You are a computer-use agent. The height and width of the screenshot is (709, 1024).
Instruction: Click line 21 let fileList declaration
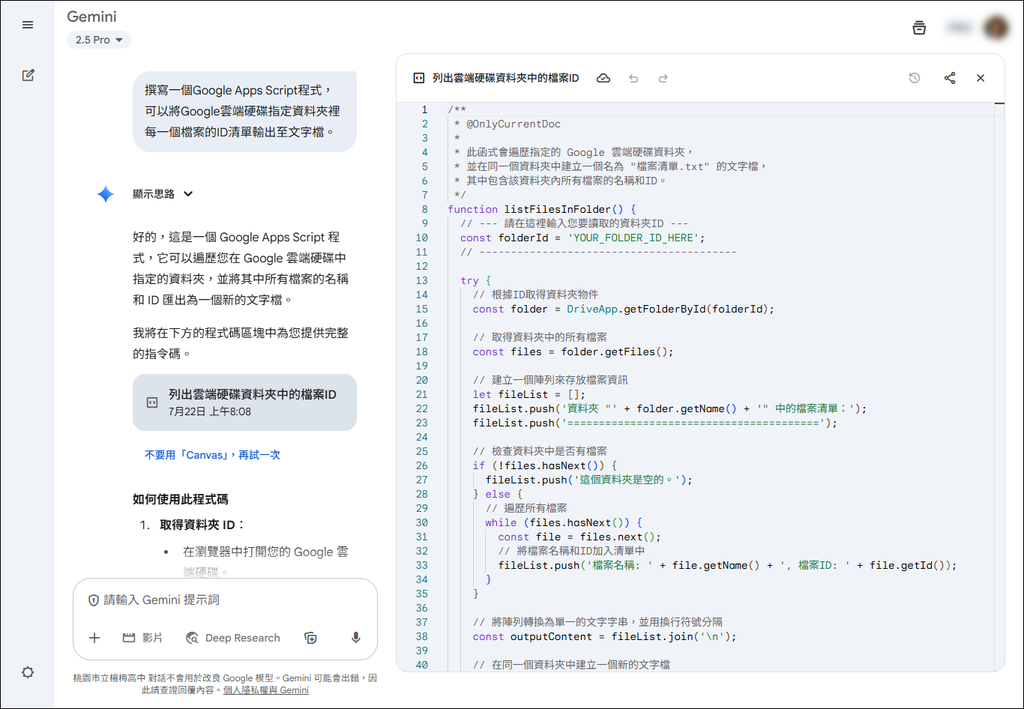point(529,394)
